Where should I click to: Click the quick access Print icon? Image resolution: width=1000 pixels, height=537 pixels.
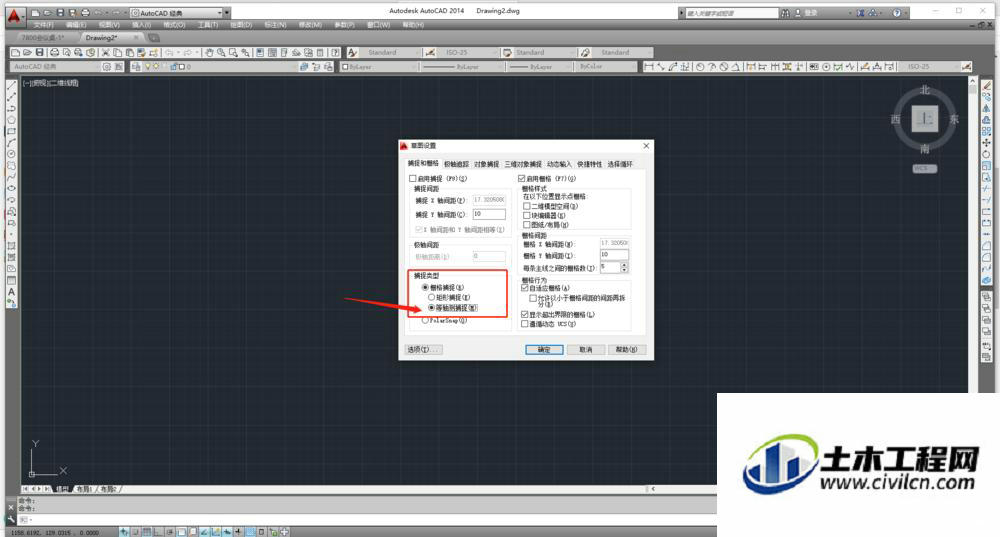[x=85, y=13]
